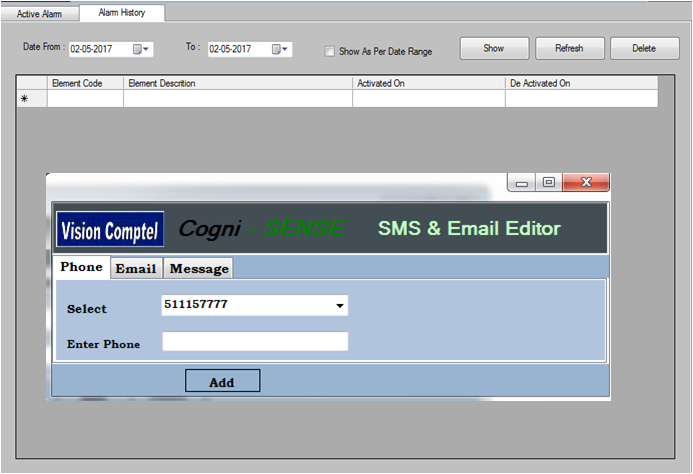Click the Vision Comptel logo

110,230
